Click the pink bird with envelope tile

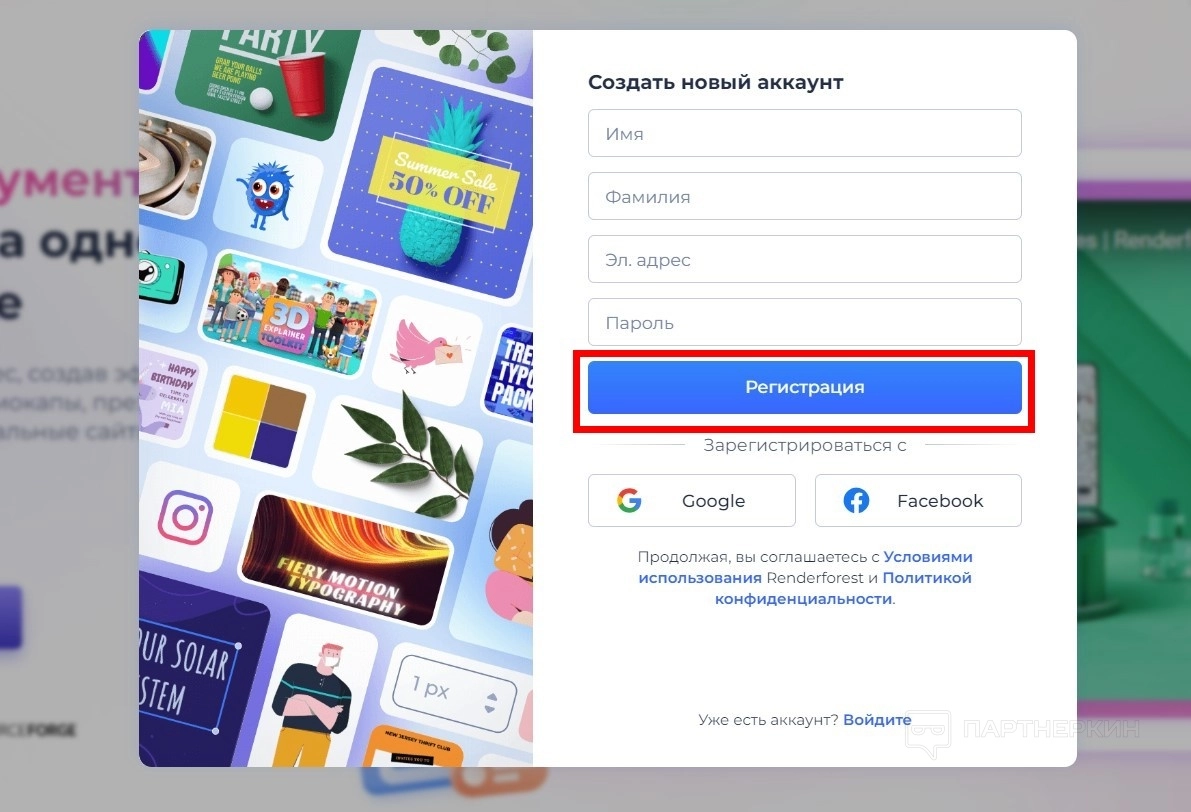(x=431, y=346)
